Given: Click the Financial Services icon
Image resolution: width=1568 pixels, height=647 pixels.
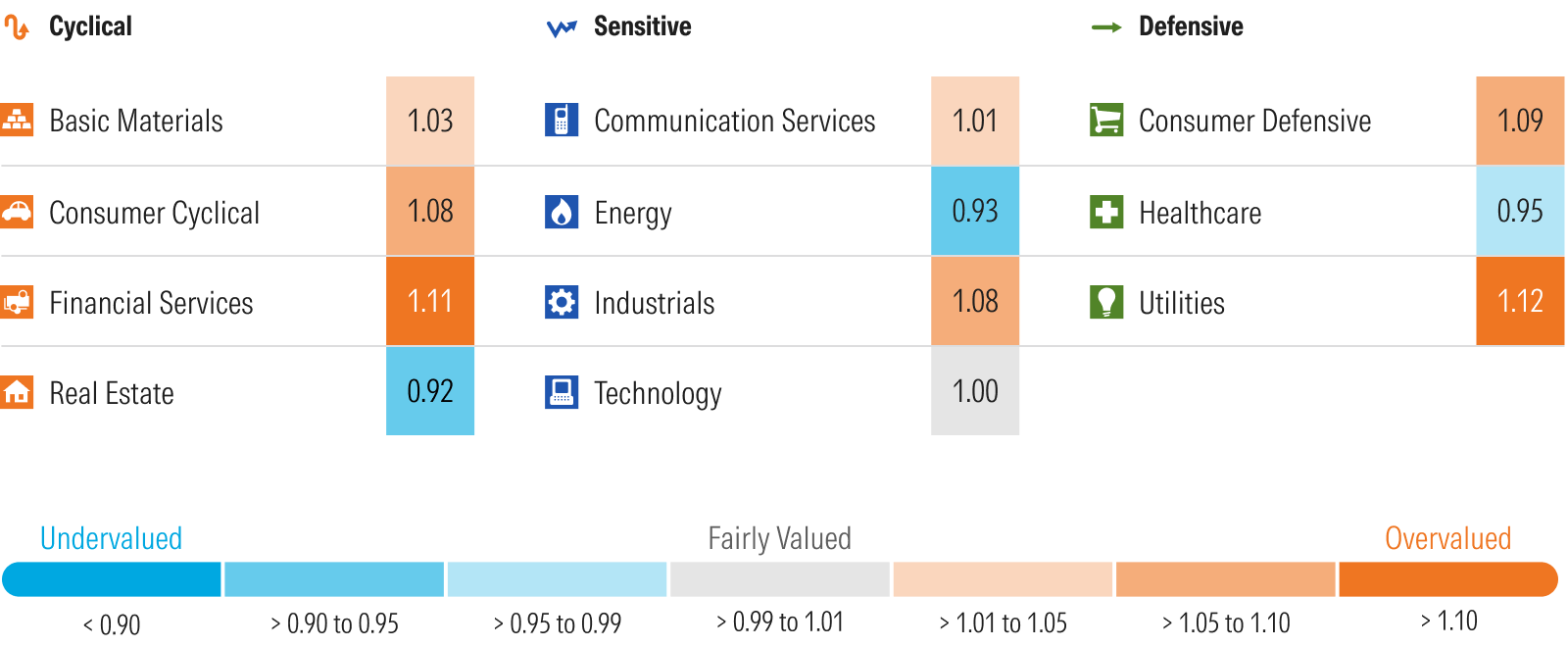Looking at the screenshot, I should coord(17,302).
